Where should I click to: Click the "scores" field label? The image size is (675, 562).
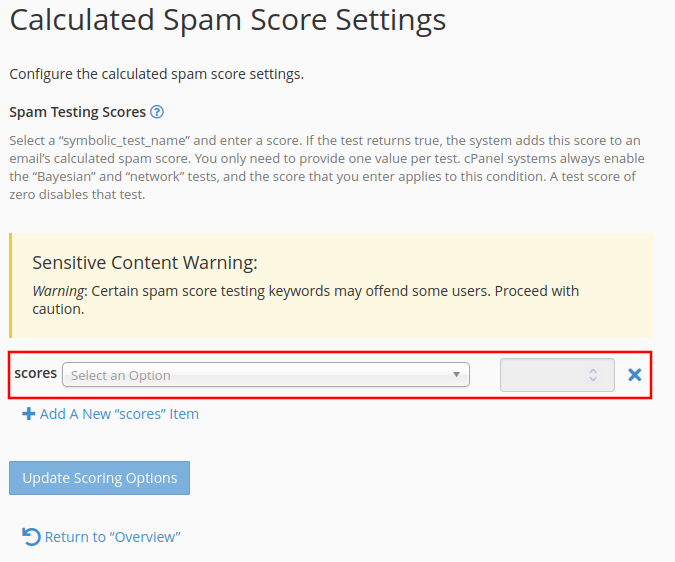36,373
